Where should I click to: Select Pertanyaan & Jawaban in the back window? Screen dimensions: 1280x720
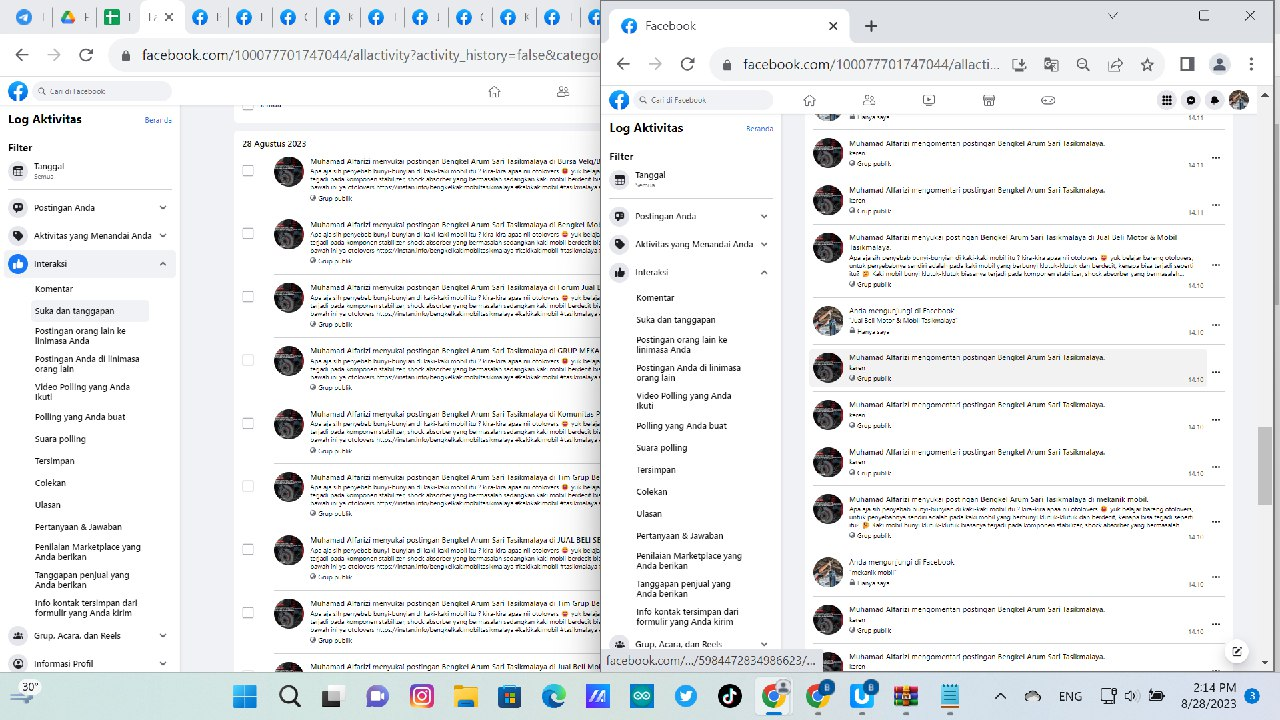point(78,527)
